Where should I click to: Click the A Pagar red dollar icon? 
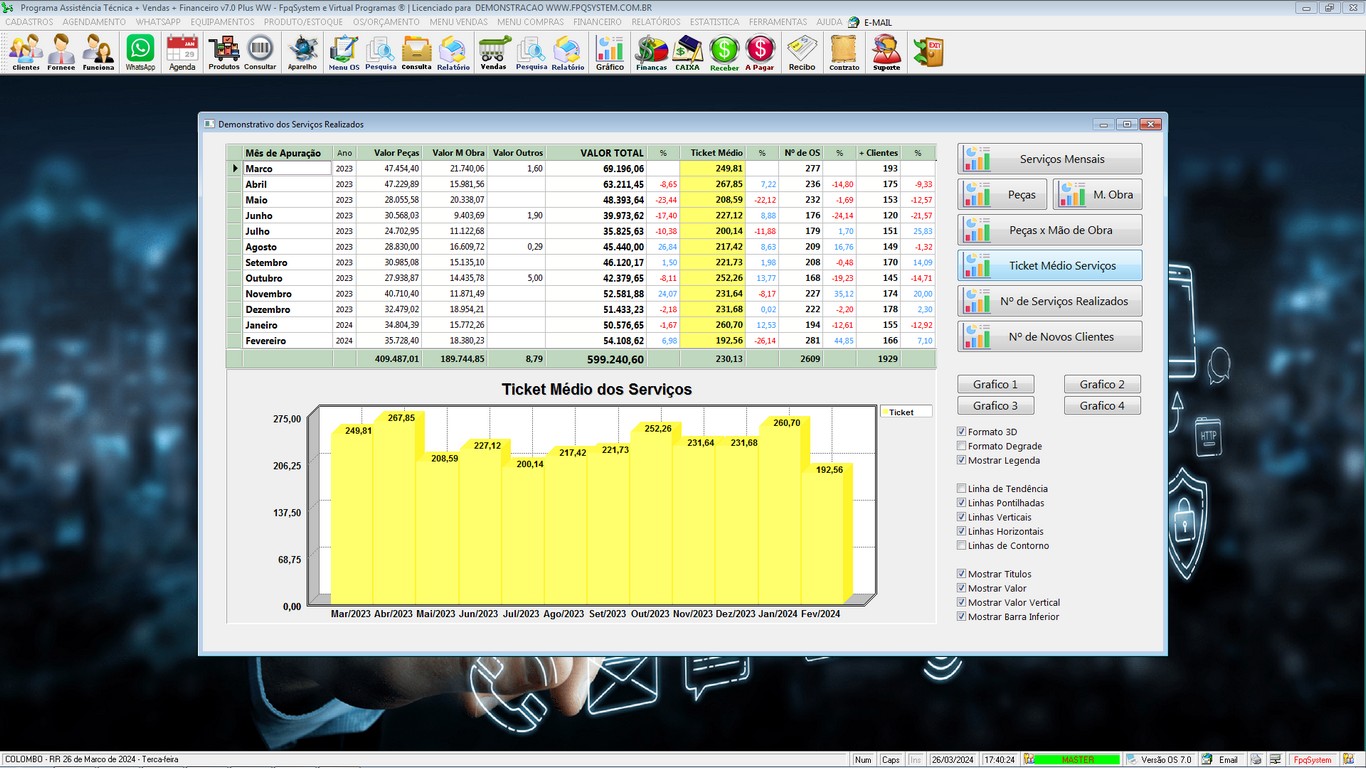tap(760, 51)
